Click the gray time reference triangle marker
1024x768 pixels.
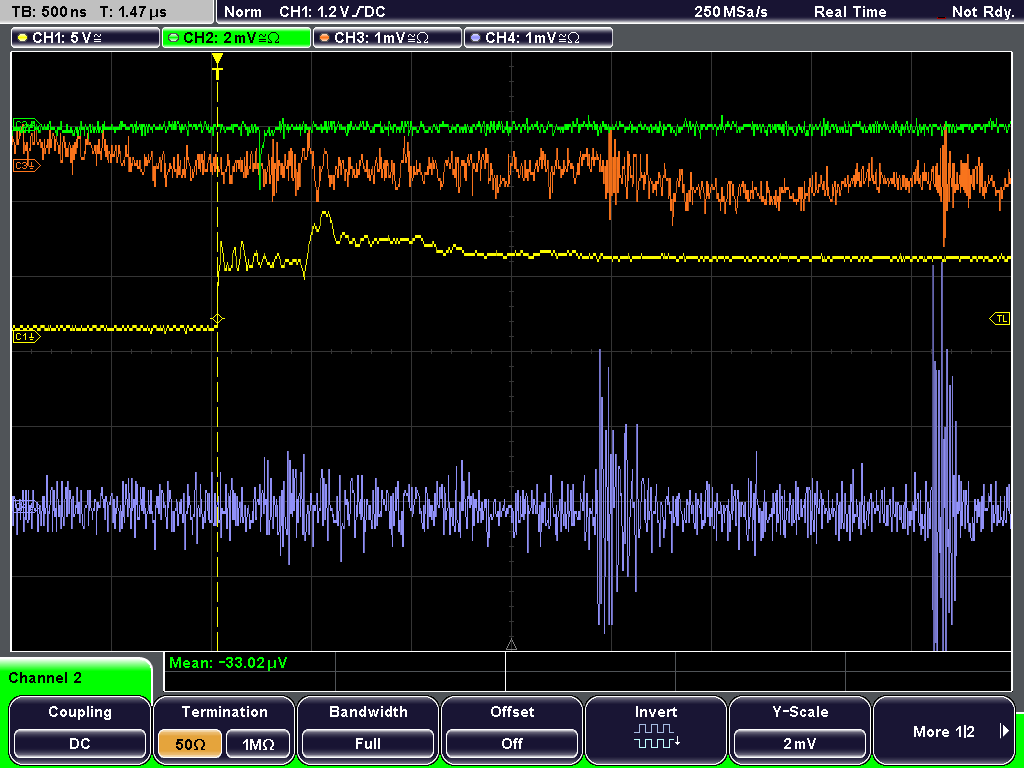pyautogui.click(x=511, y=645)
